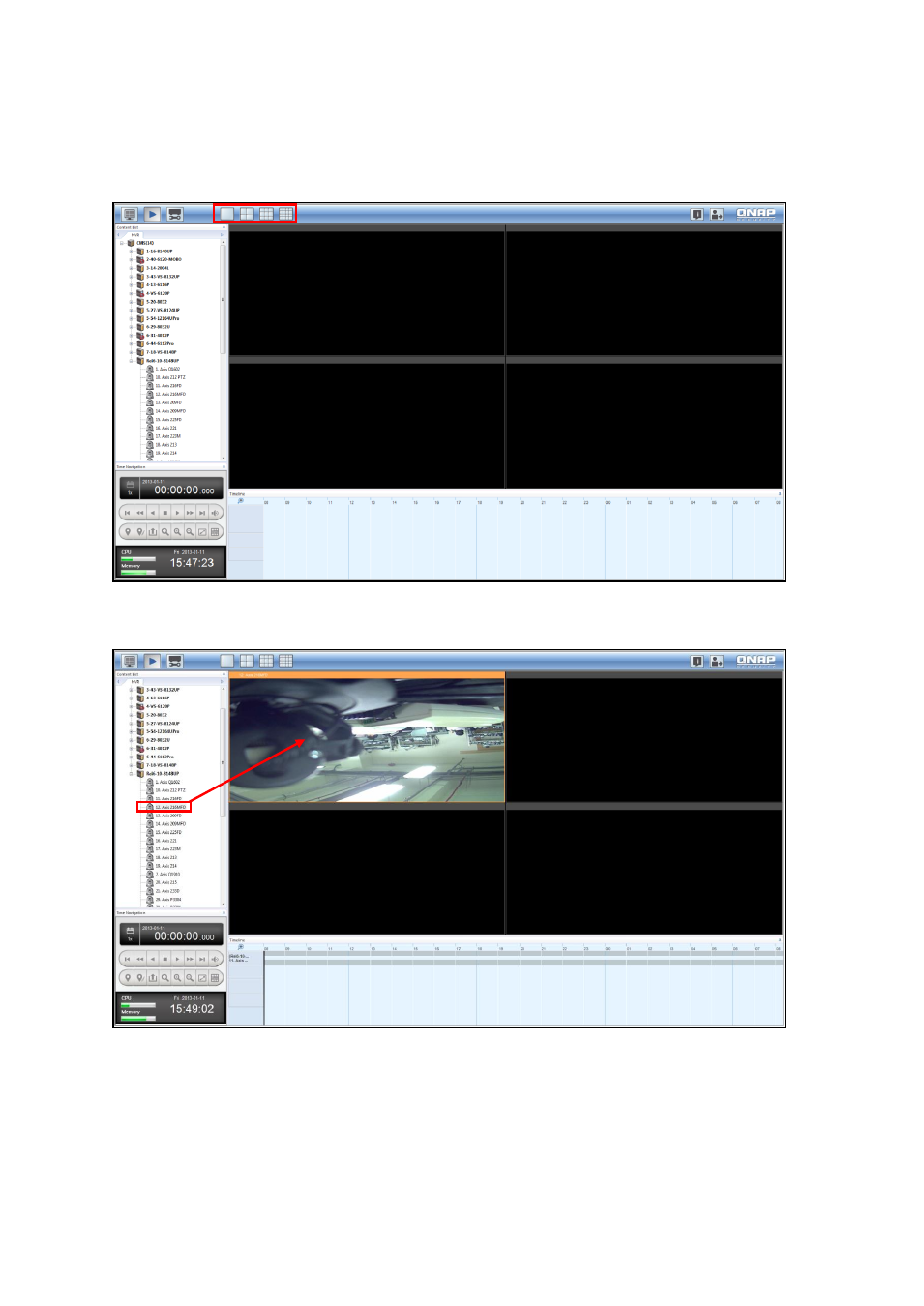The image size is (924, 1306).
Task: Open calendar grid icon in lower window
Action: click(215, 978)
